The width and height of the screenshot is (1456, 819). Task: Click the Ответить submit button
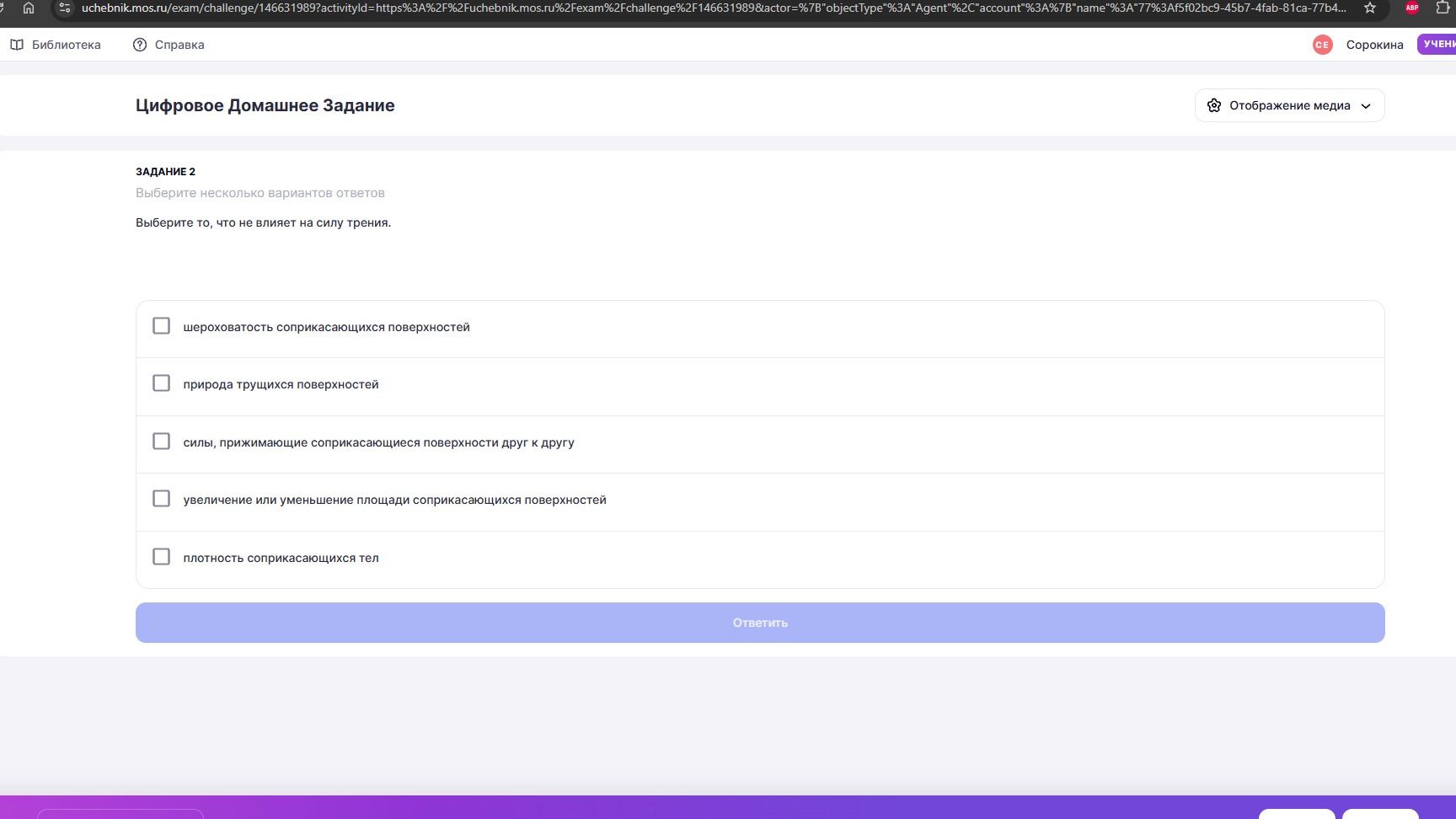(760, 623)
